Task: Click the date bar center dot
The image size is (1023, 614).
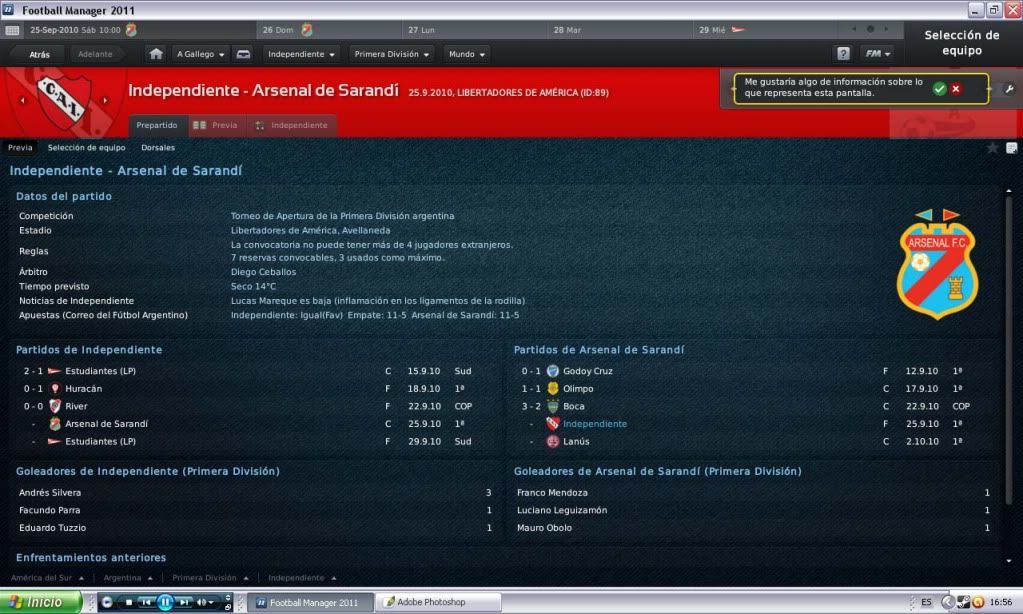Action: (870, 29)
